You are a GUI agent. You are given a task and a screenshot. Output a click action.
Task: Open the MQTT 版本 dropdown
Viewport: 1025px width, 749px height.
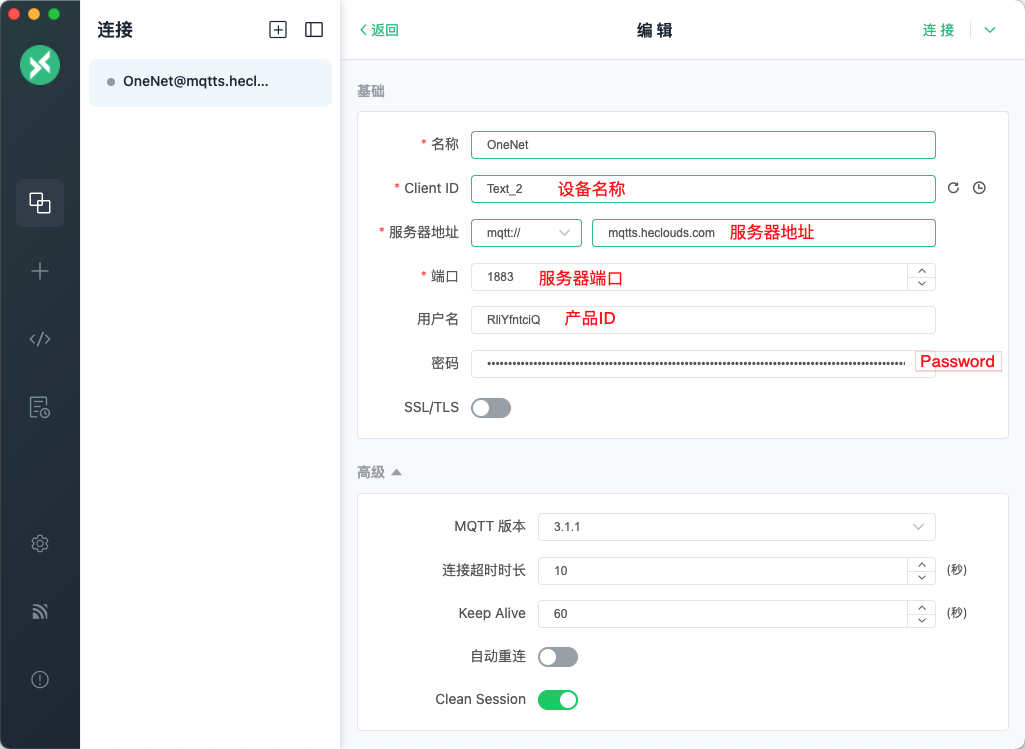coord(736,527)
